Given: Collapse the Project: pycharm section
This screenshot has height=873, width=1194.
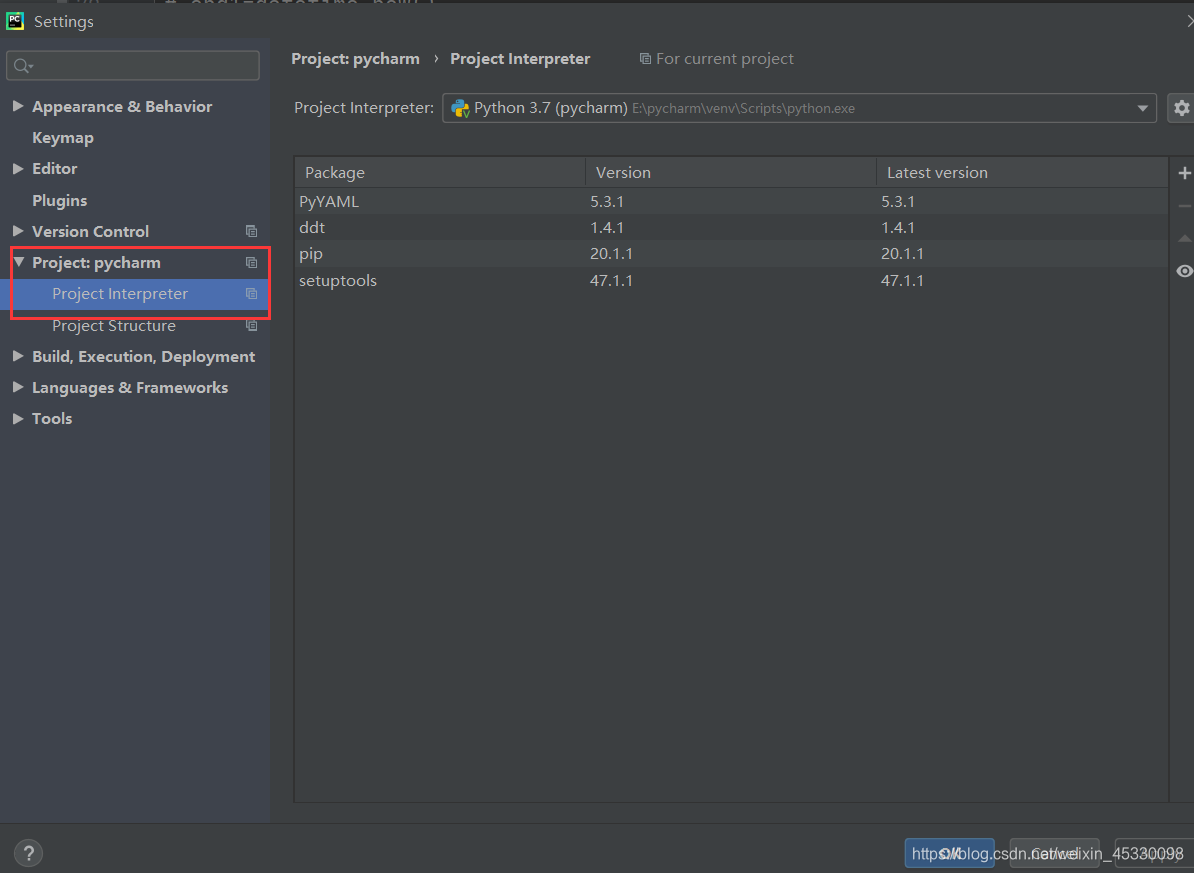Looking at the screenshot, I should [19, 262].
